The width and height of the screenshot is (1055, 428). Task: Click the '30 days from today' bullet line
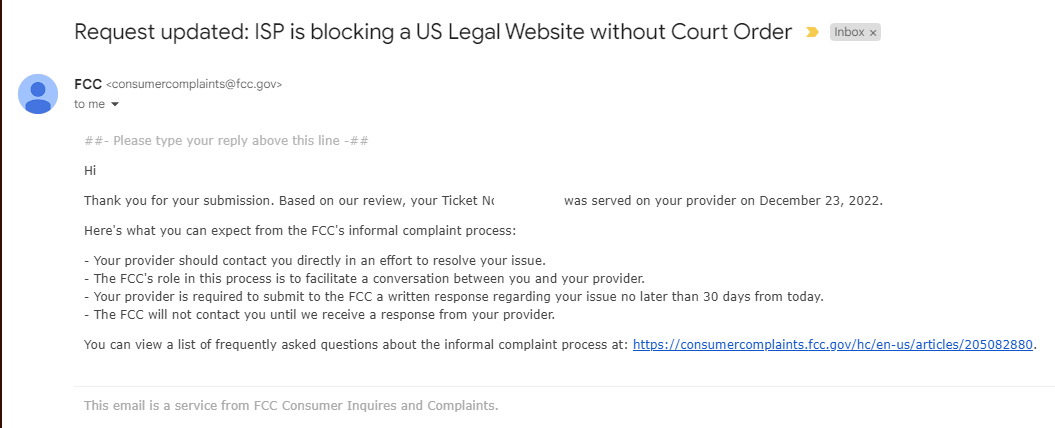[453, 297]
